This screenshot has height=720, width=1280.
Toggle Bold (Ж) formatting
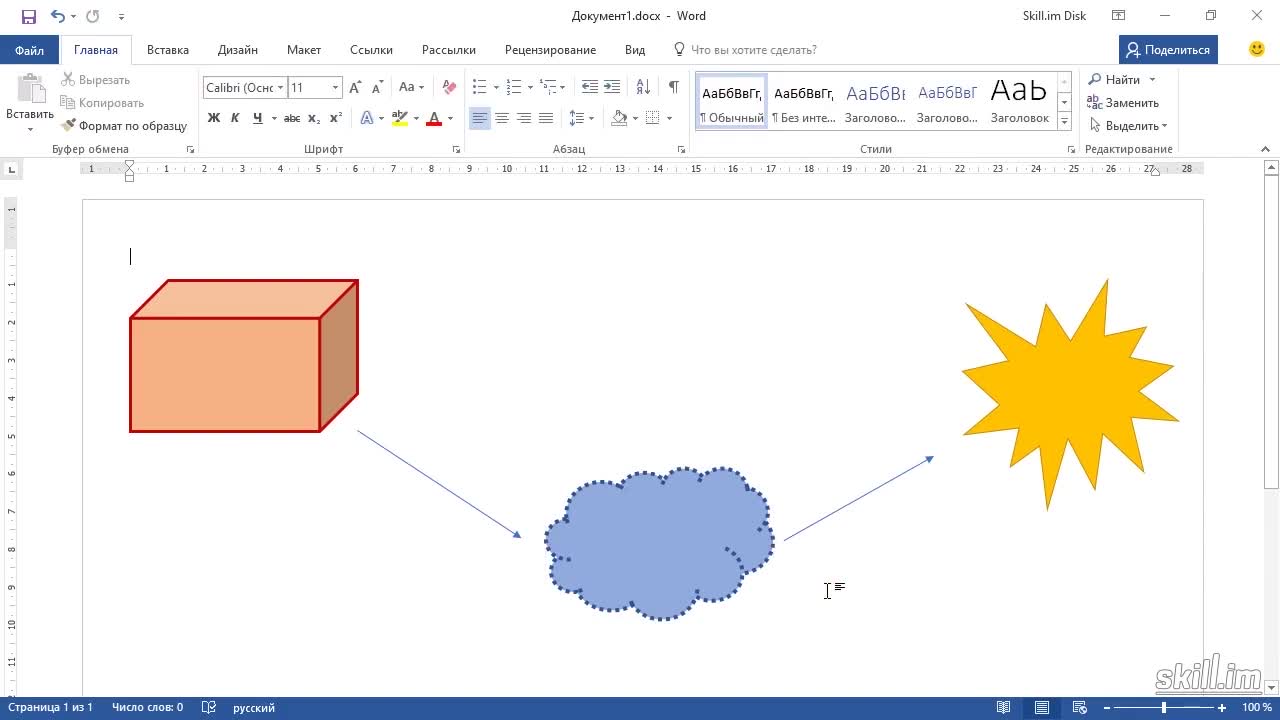[213, 118]
